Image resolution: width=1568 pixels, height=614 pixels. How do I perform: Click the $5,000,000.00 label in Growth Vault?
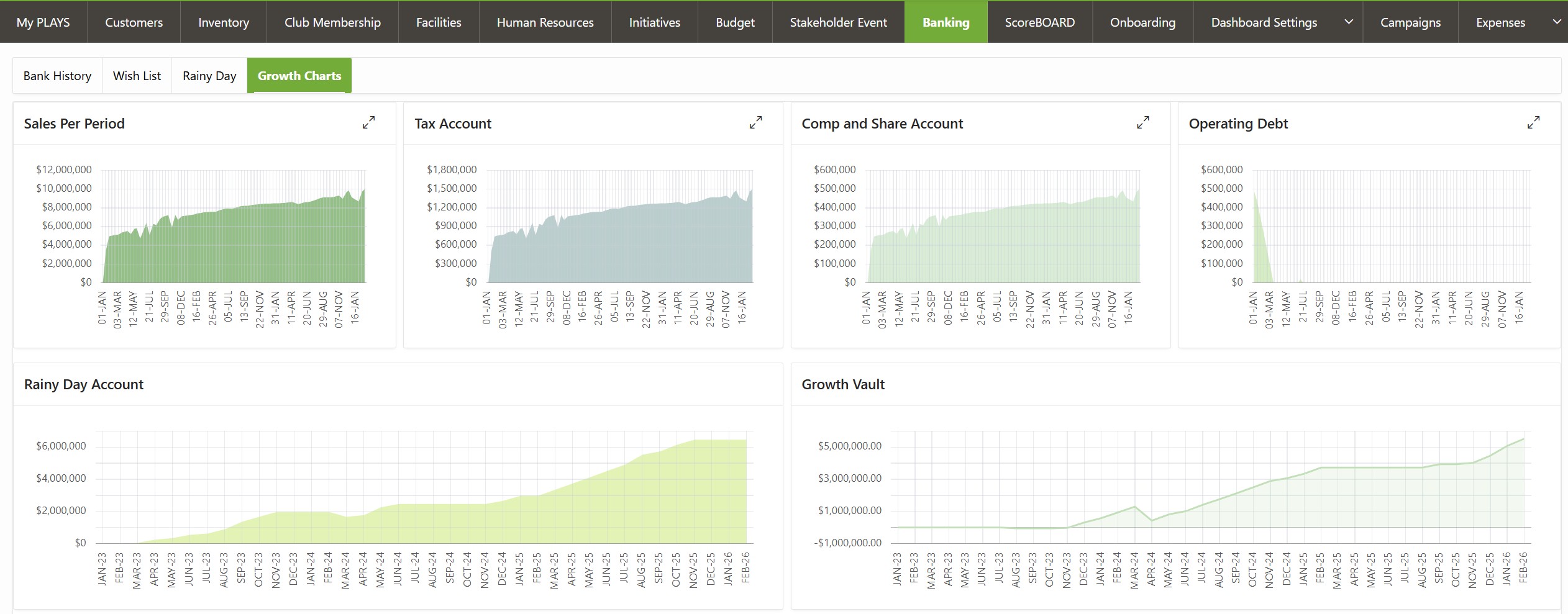849,446
